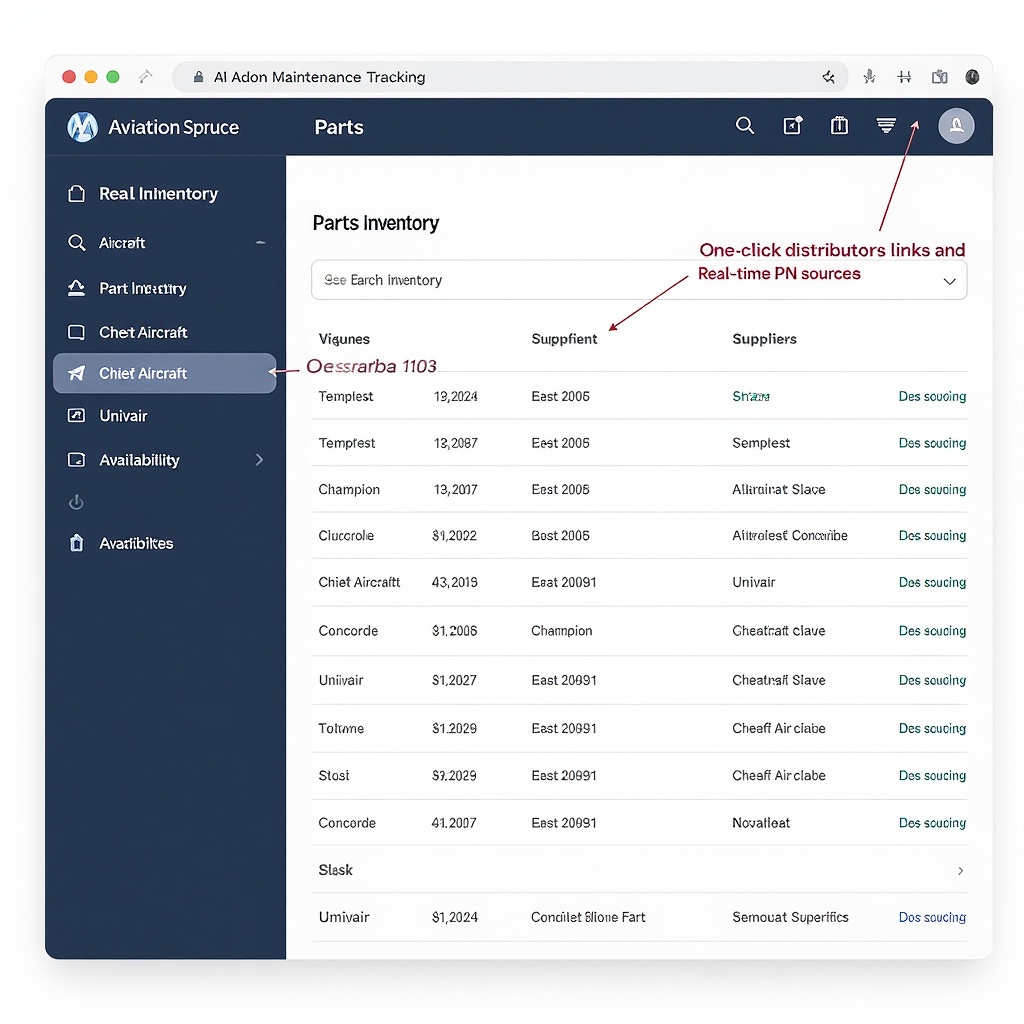Click the Chief Aircraftt table cell
The width and height of the screenshot is (1024, 1024).
[x=359, y=582]
